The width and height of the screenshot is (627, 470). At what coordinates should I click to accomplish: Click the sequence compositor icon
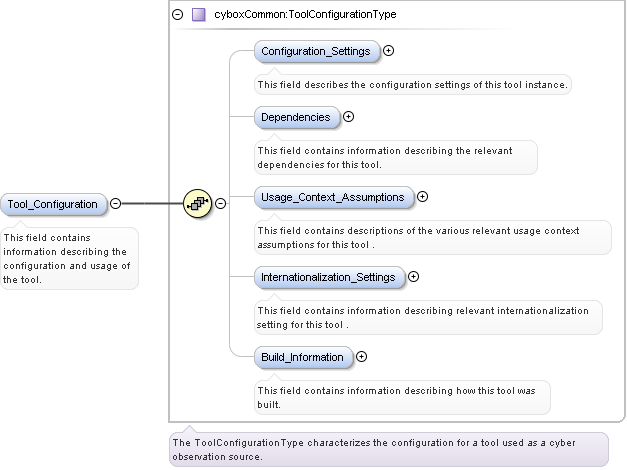click(x=198, y=204)
